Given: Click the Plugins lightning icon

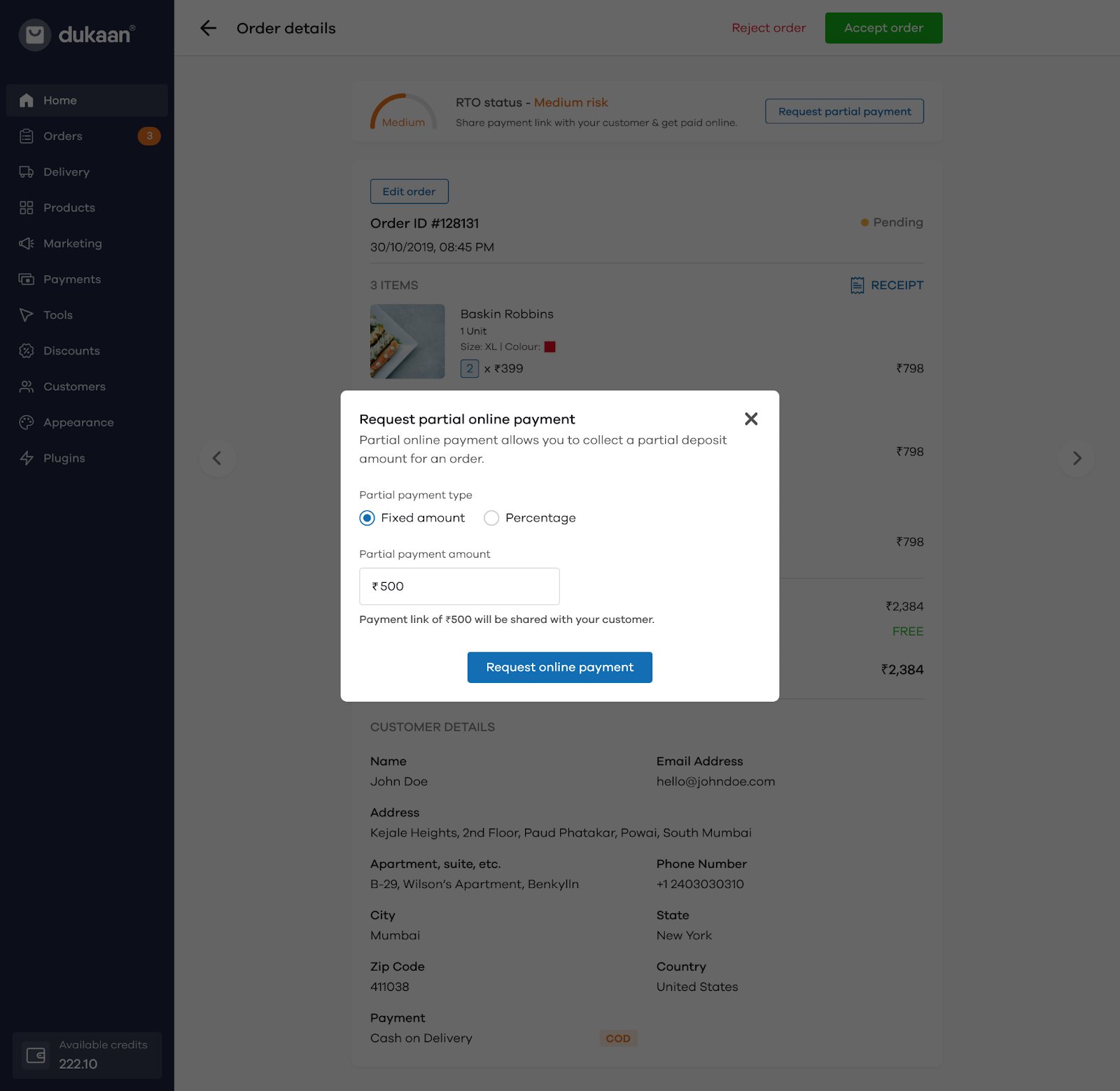Looking at the screenshot, I should point(27,458).
